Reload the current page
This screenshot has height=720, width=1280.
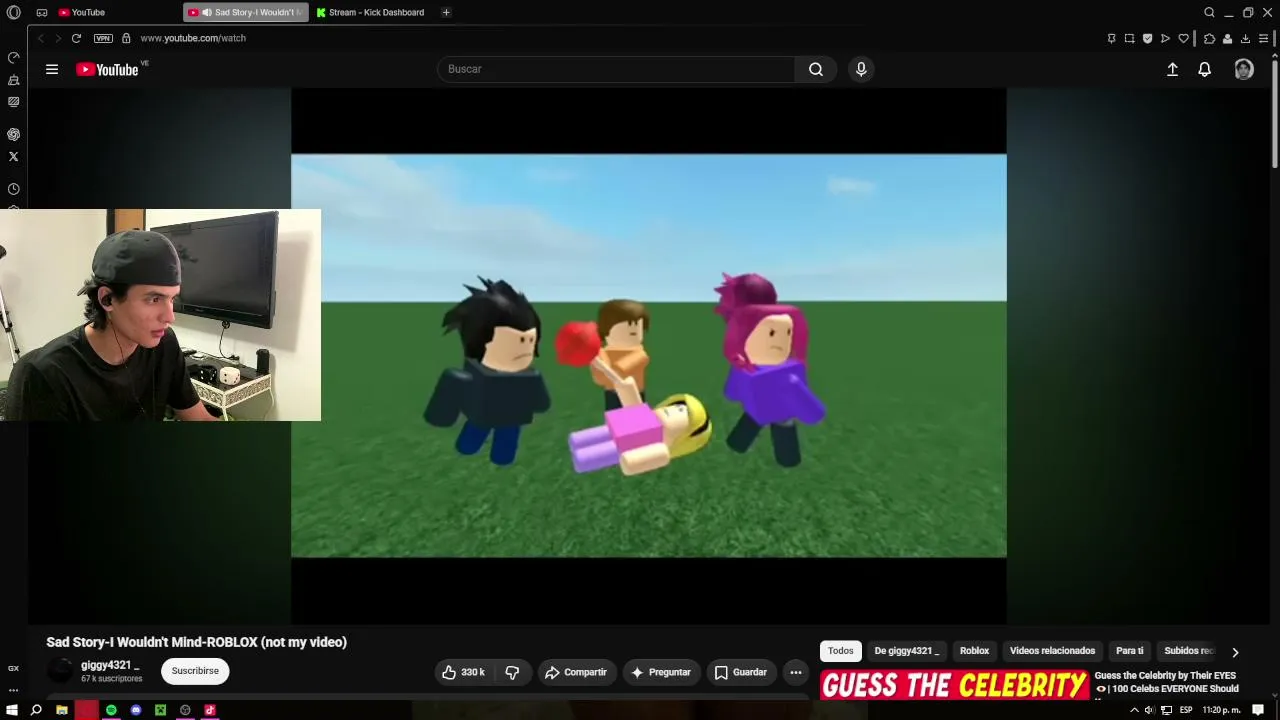pyautogui.click(x=76, y=38)
